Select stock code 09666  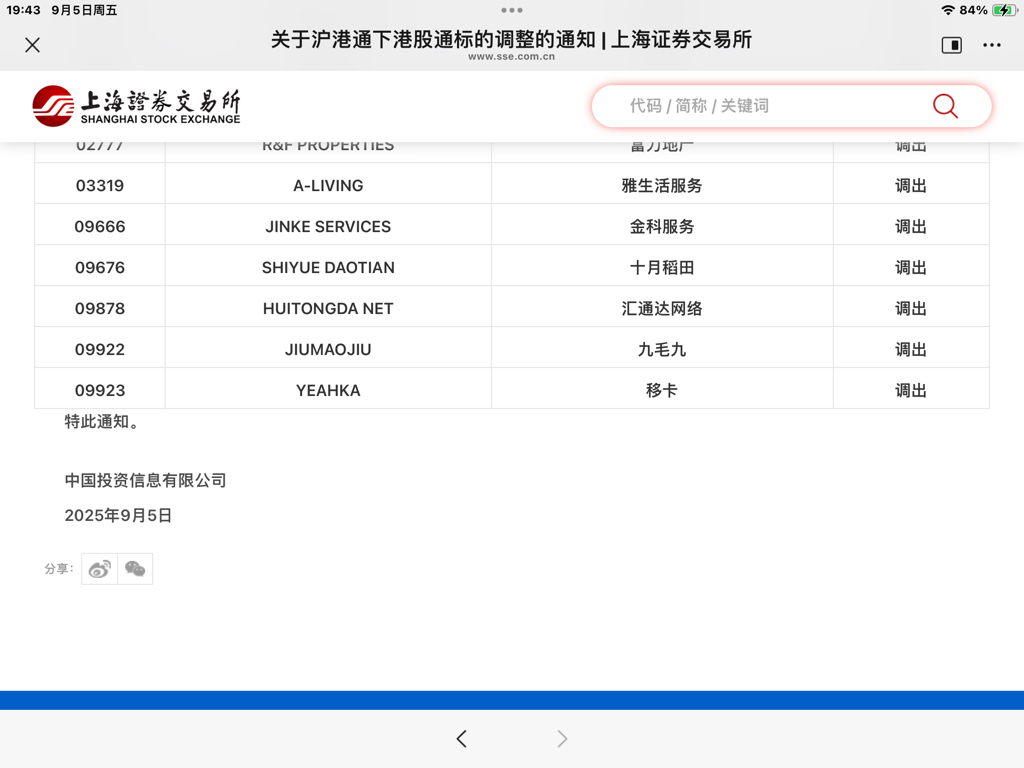[x=100, y=227]
